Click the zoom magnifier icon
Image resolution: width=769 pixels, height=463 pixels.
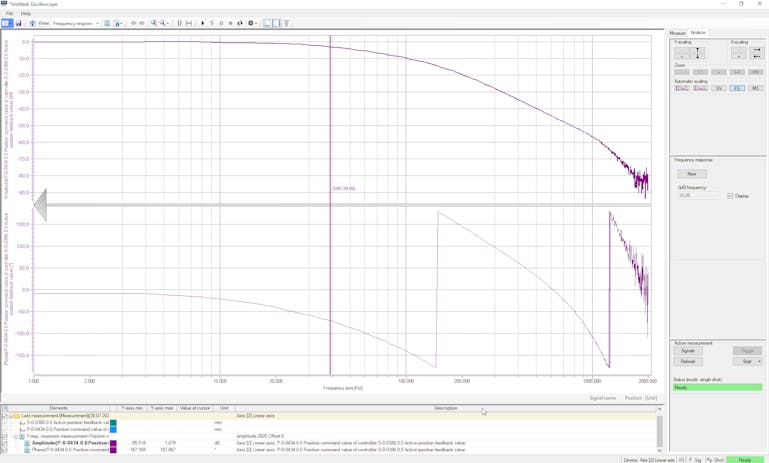pyautogui.click(x=154, y=23)
